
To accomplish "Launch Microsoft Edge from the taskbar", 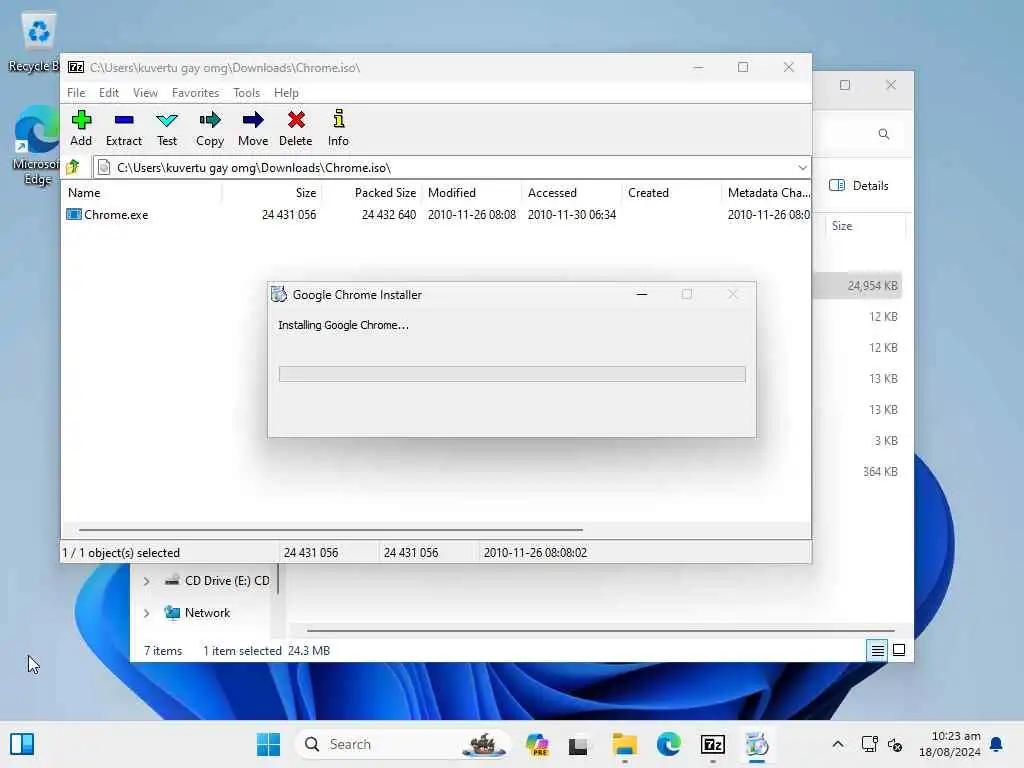I will point(669,744).
